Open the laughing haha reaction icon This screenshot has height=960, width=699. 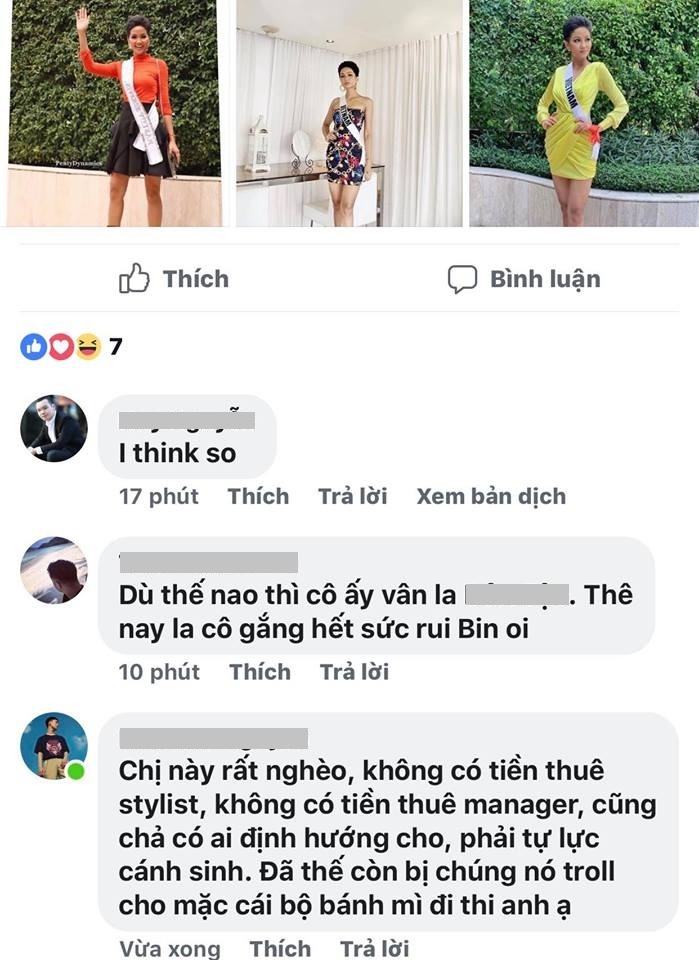click(88, 347)
